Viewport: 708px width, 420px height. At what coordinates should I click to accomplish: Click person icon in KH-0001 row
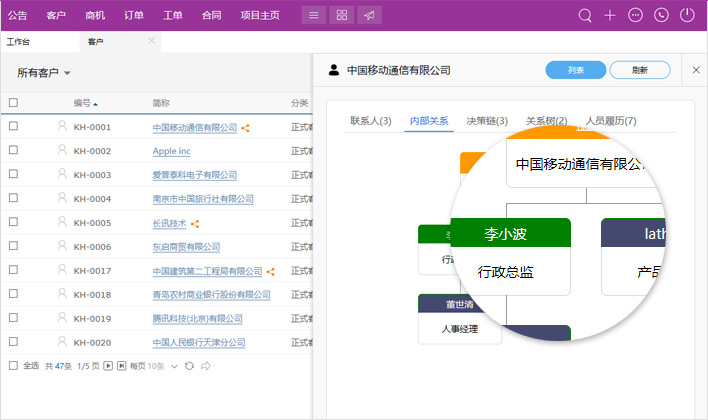coord(62,126)
